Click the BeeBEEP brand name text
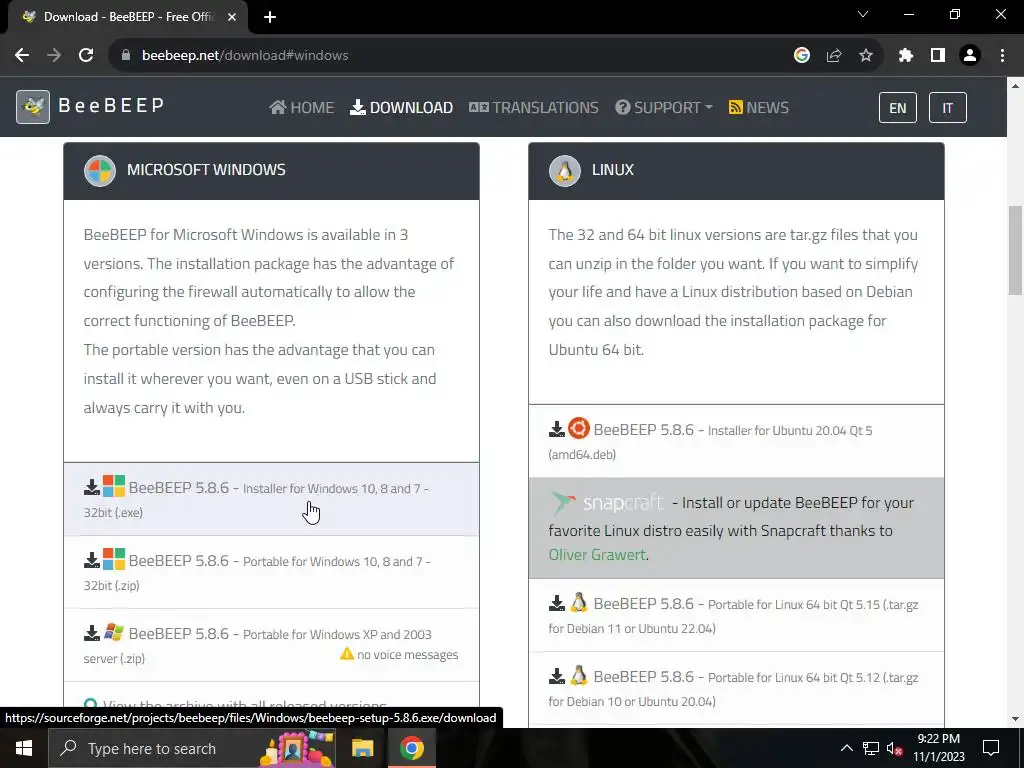 [111, 105]
